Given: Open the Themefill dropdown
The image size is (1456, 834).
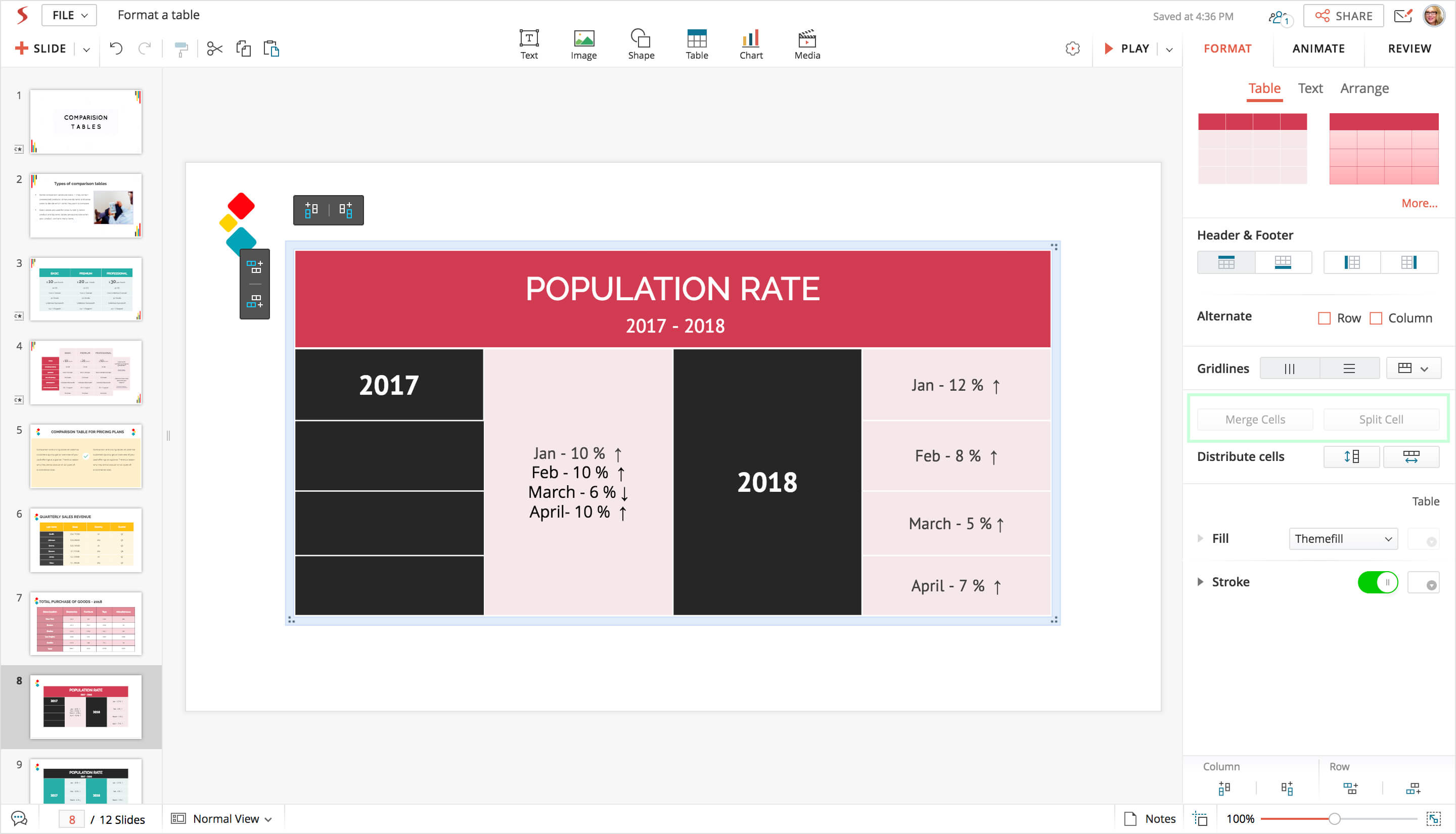Looking at the screenshot, I should tap(1343, 539).
